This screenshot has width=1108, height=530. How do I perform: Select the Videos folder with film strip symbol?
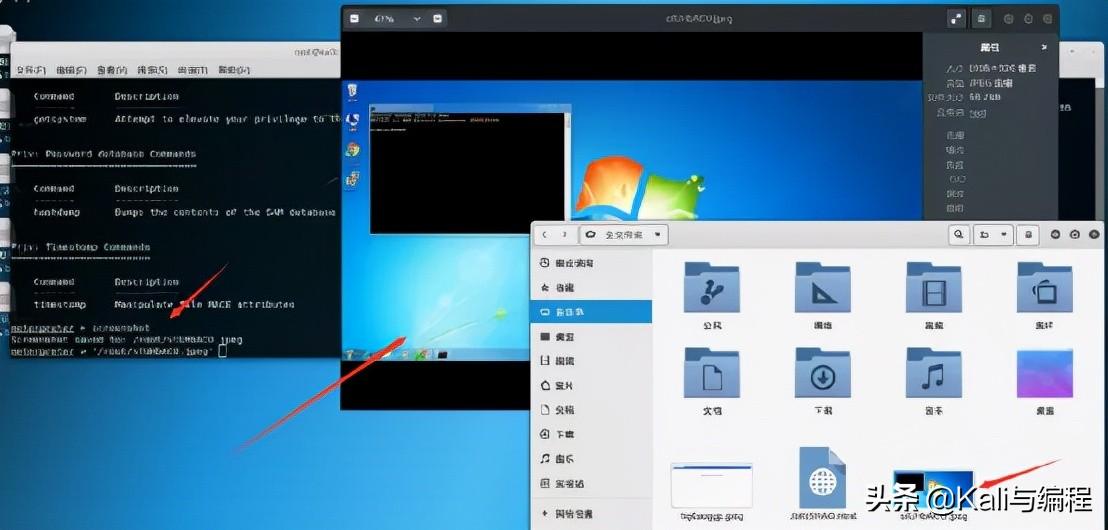933,295
